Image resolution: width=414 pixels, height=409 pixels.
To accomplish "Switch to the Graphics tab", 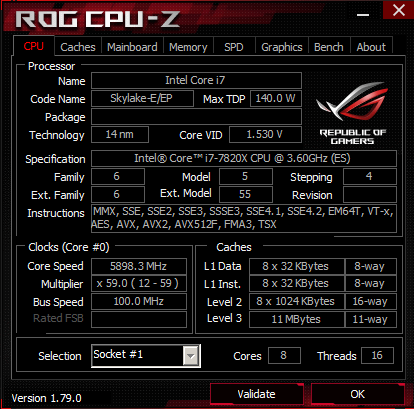I will pos(282,47).
